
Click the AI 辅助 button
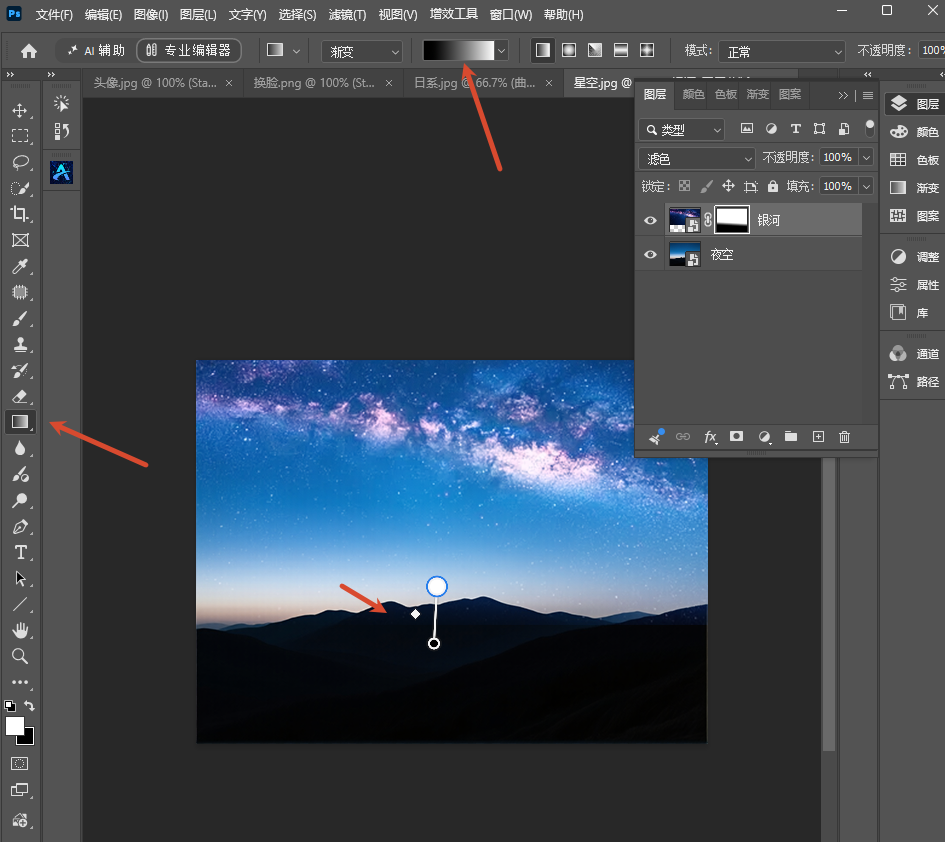[x=96, y=51]
